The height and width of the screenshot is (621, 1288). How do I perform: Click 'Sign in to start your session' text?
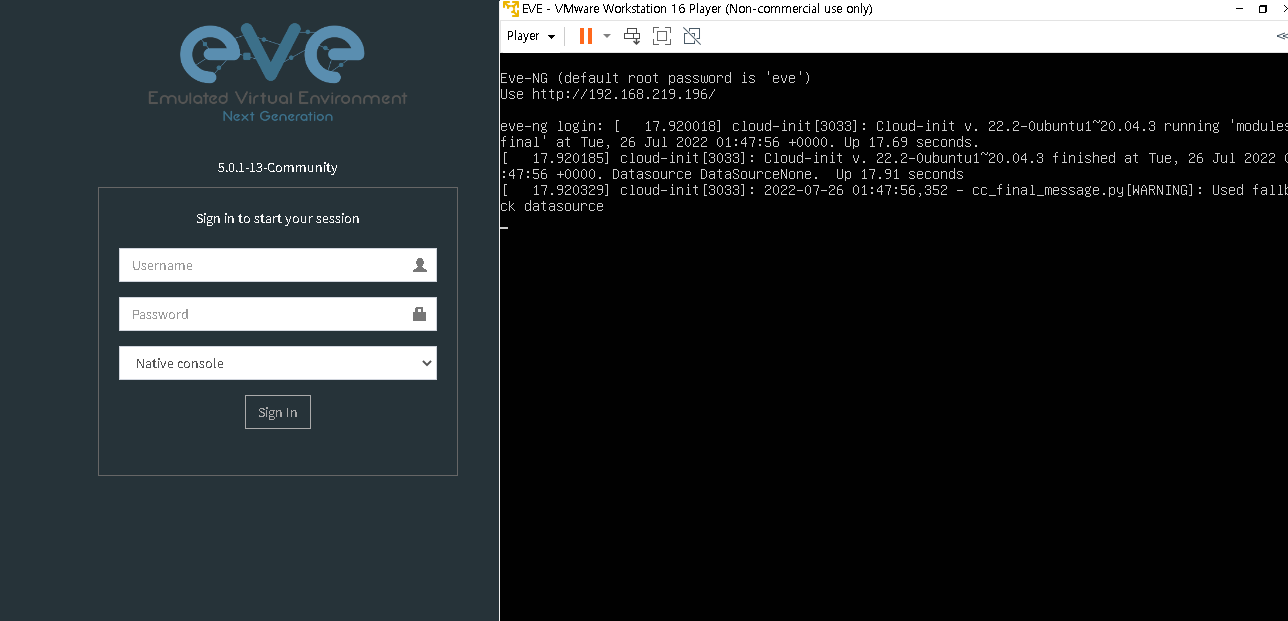coord(278,218)
